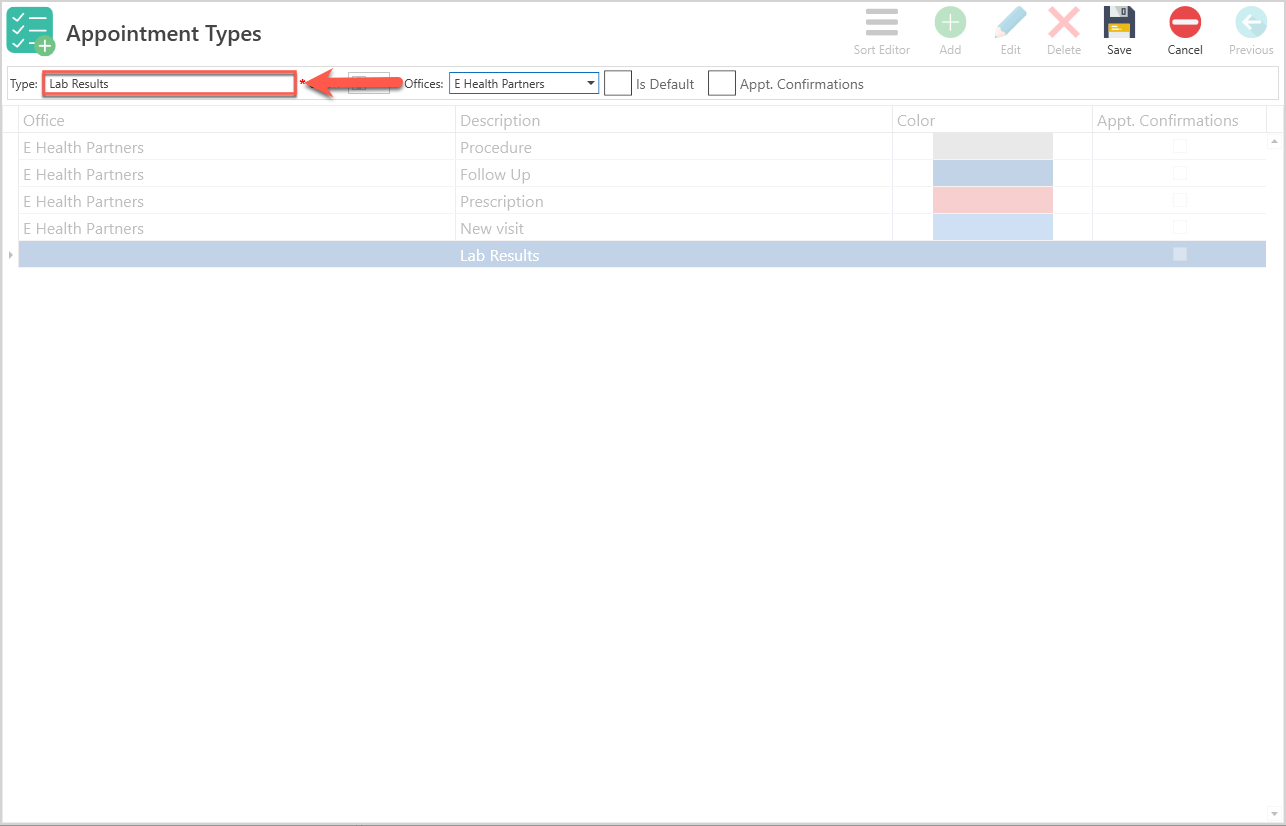Sort by the Color column header

point(992,120)
